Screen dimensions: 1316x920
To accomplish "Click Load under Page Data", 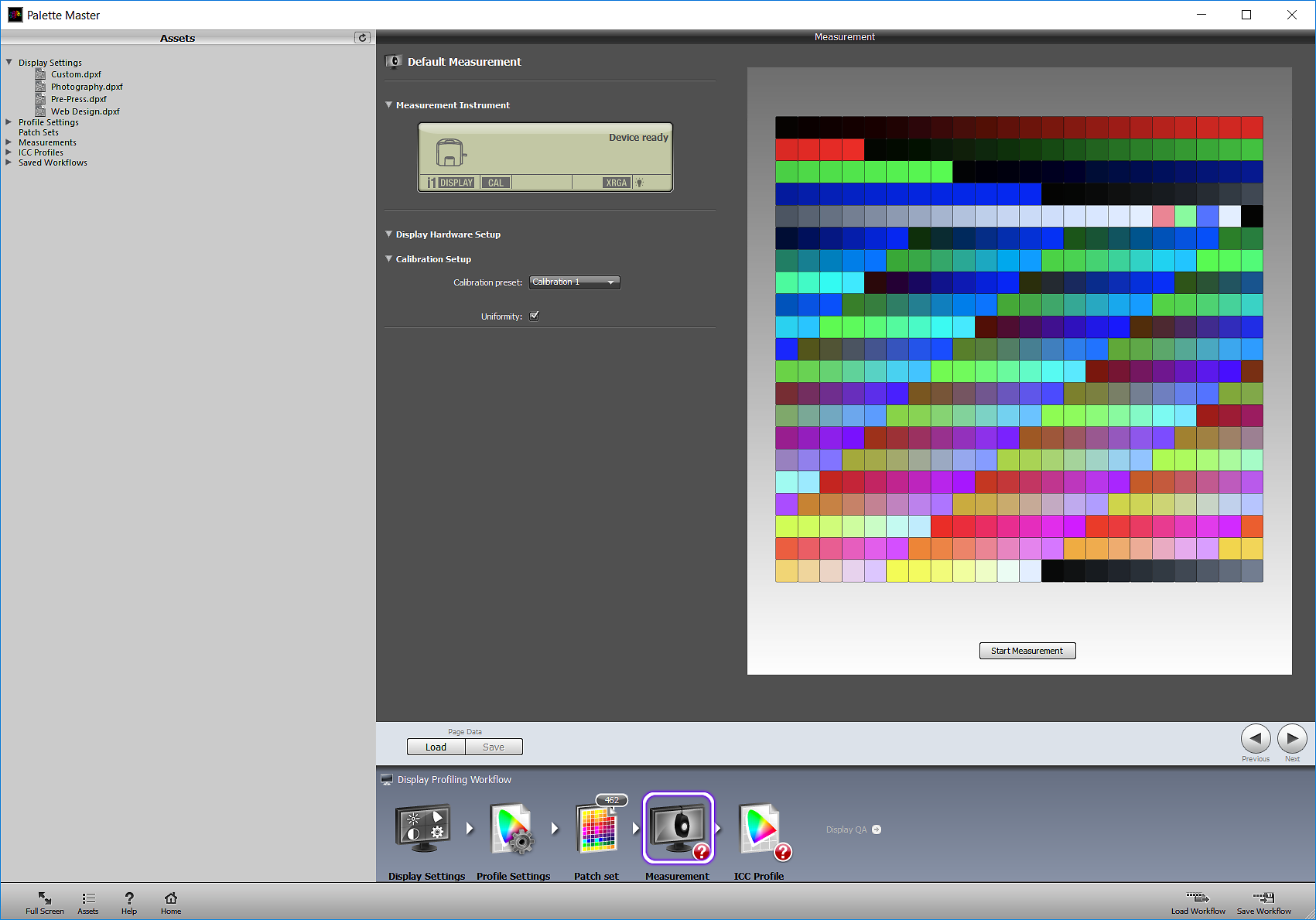I will click(x=436, y=746).
